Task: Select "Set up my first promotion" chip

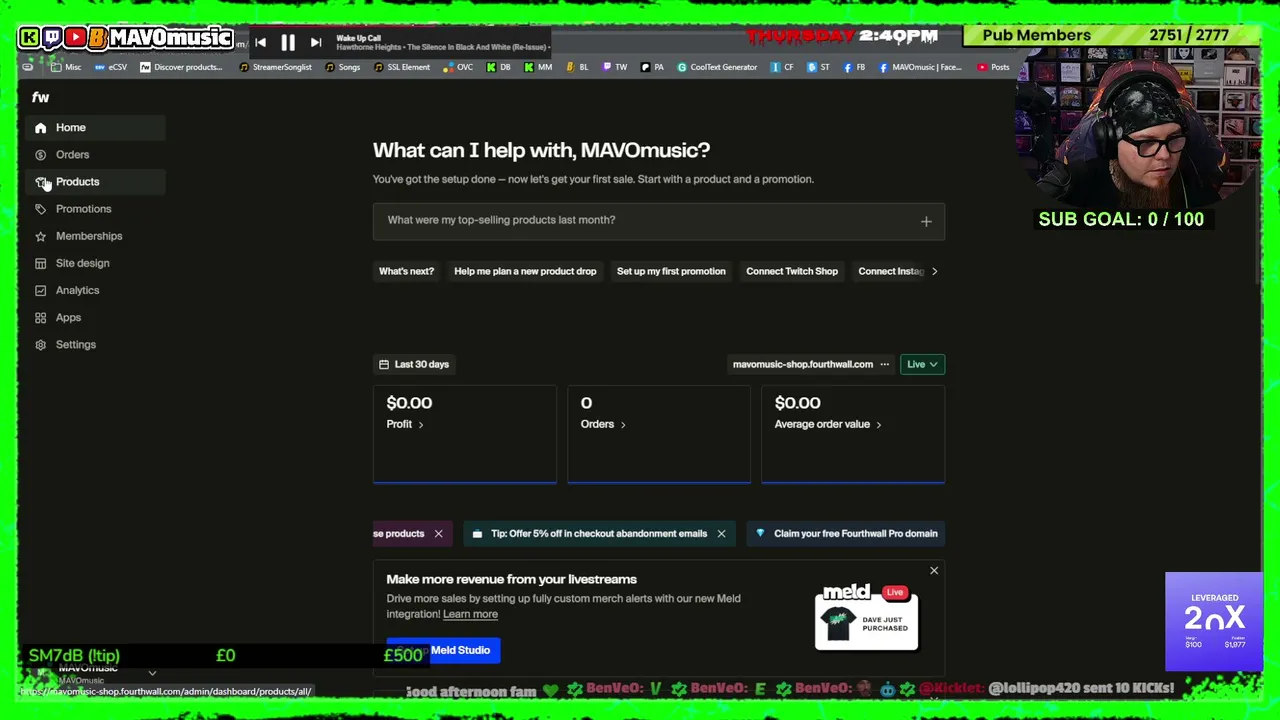Action: point(671,271)
